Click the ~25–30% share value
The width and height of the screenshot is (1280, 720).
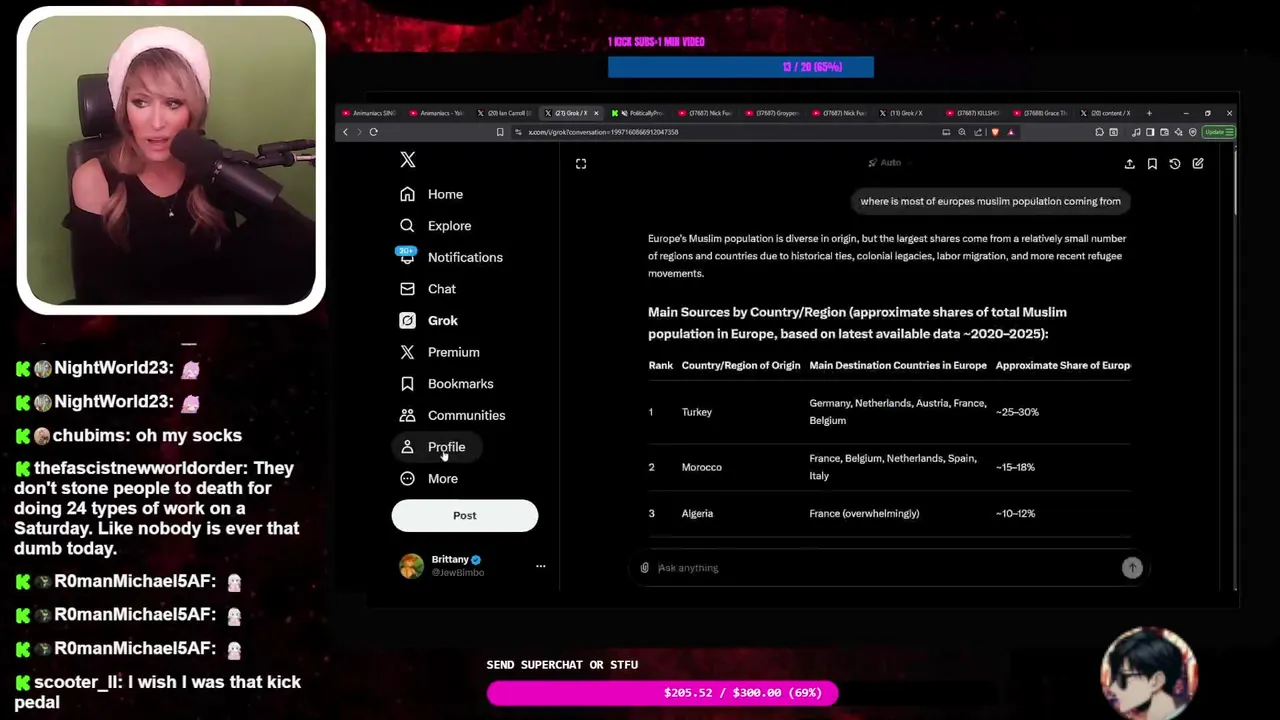(1017, 412)
